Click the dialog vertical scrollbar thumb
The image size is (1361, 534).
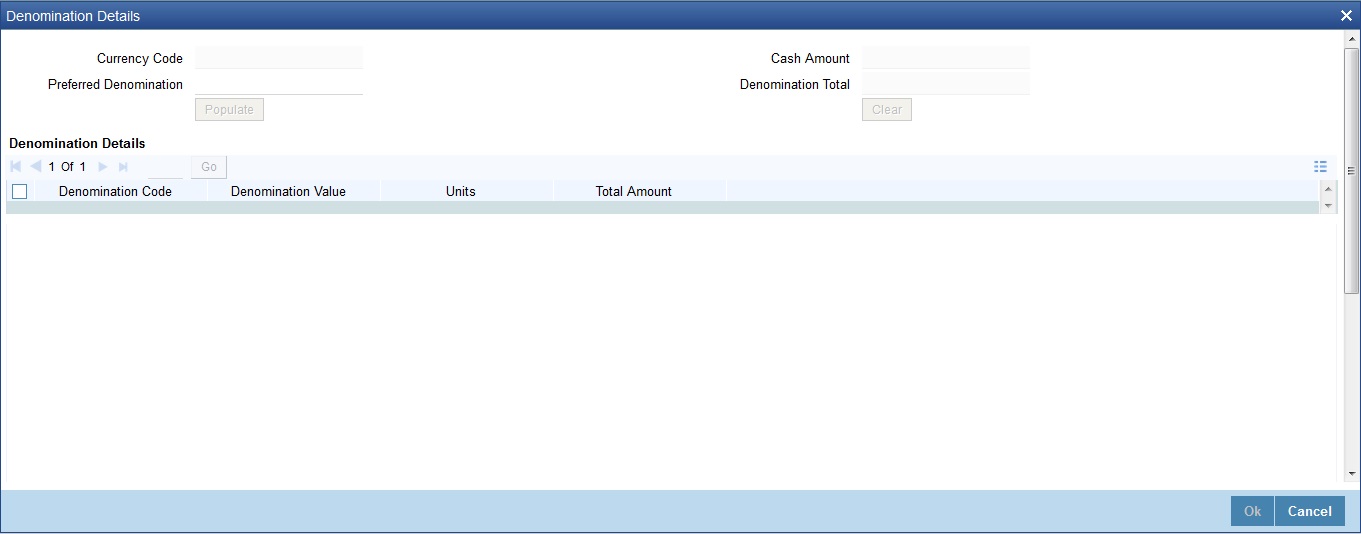pos(1352,170)
